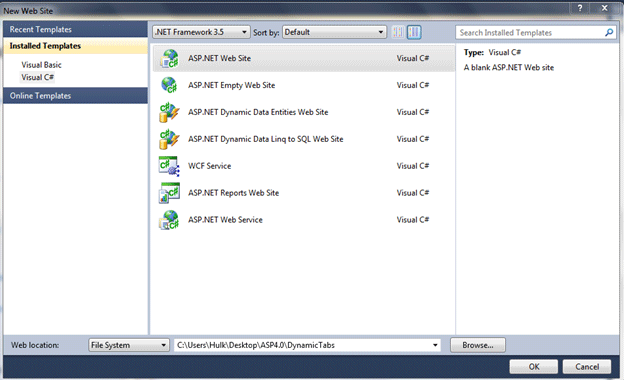Open the File System web location dropdown
Screen dimensions: 624x380
(128, 345)
